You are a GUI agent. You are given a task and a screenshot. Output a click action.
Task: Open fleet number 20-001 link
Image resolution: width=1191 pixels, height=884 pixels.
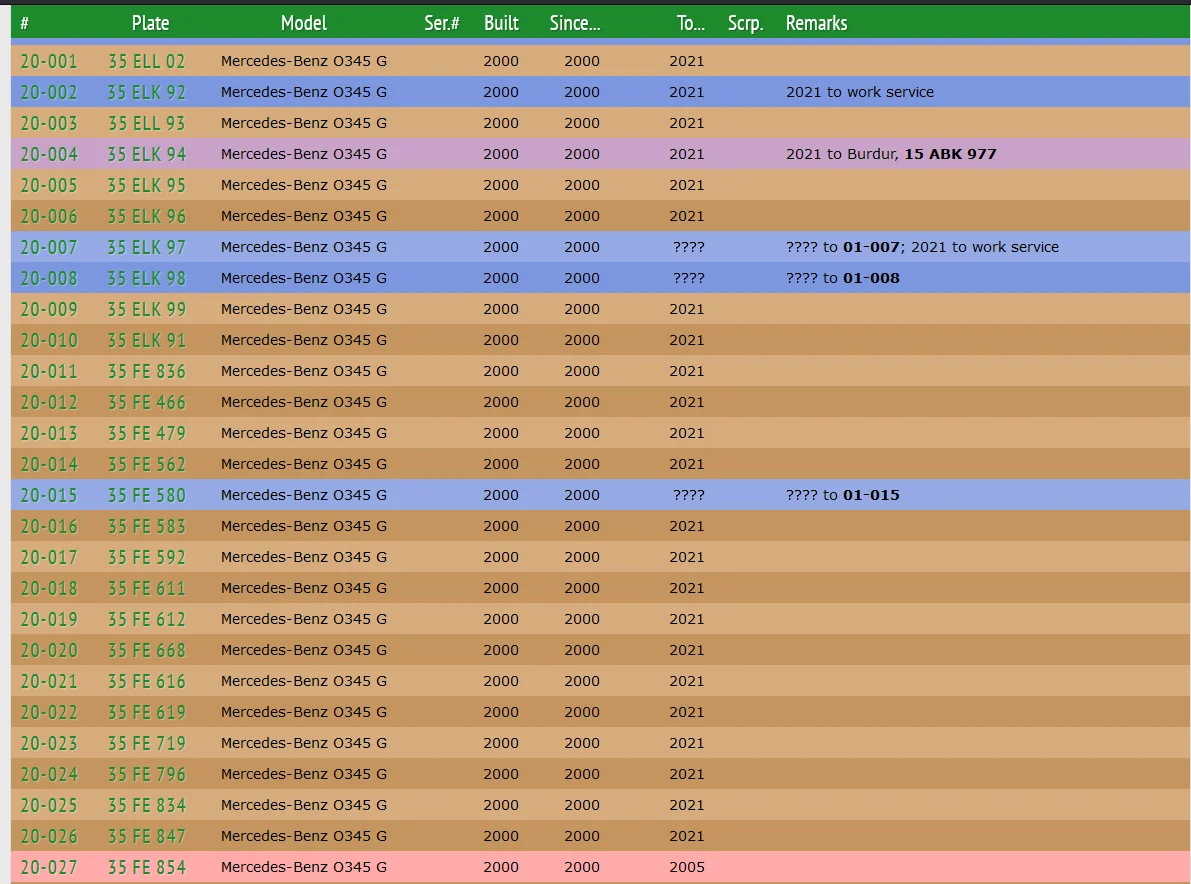(48, 61)
